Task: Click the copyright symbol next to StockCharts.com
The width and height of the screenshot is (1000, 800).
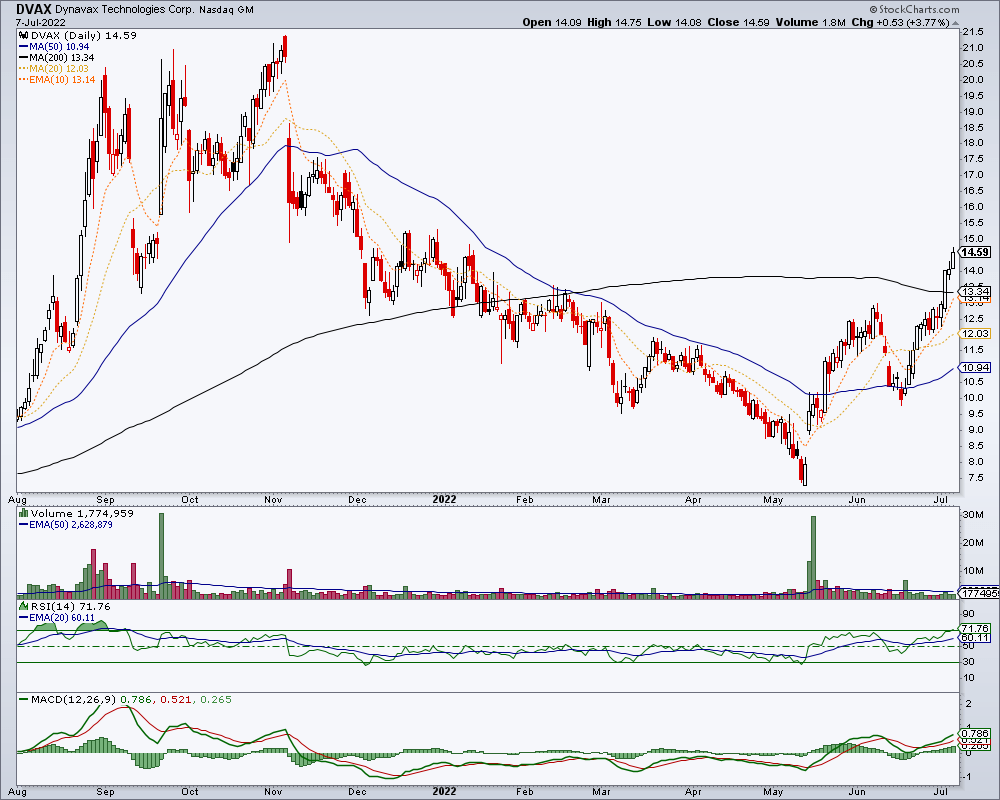Action: coord(873,10)
